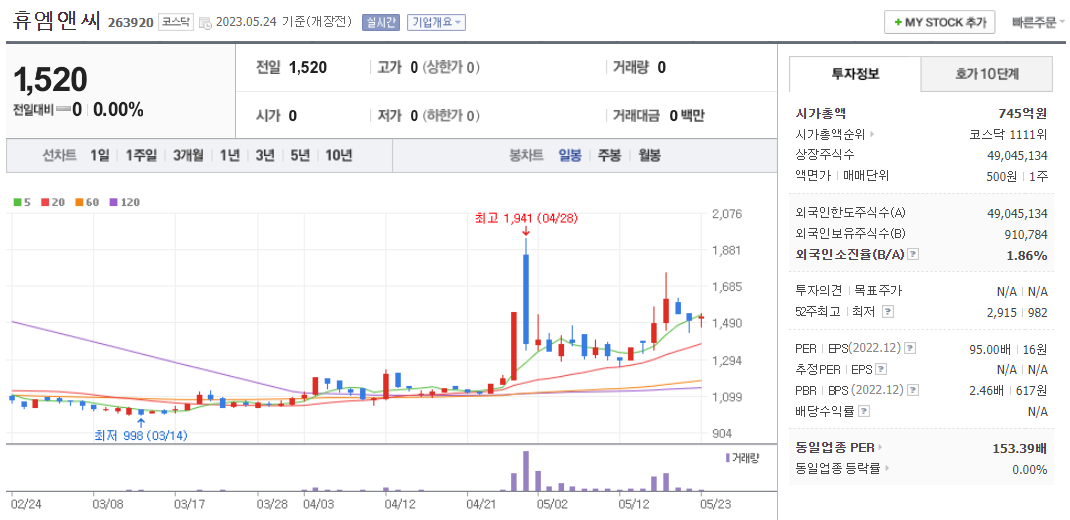Click the 실시간 button
This screenshot has height=520, width=1070.
[379, 22]
